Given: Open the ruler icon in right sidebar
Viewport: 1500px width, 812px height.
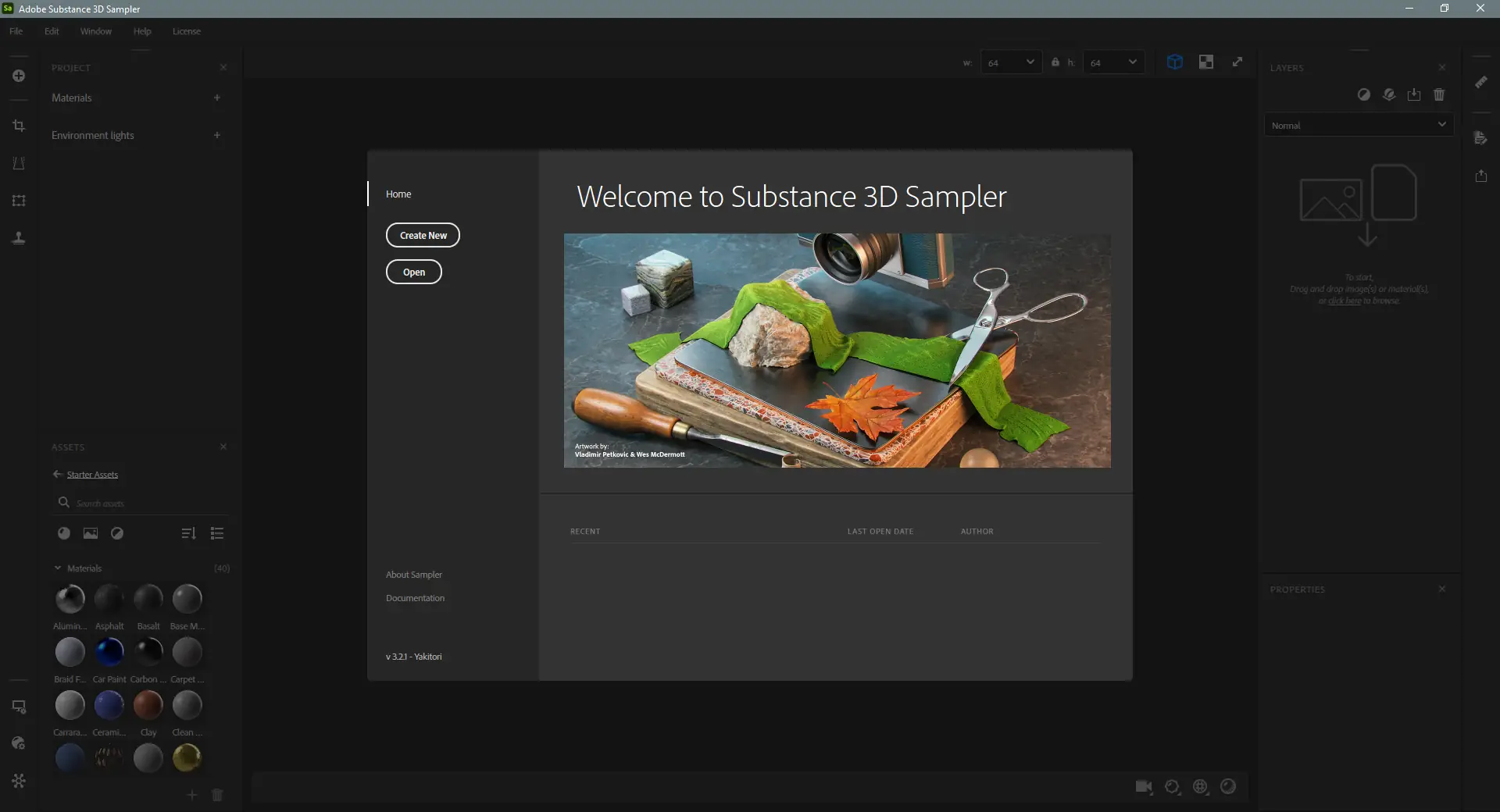Looking at the screenshot, I should tap(1480, 82).
